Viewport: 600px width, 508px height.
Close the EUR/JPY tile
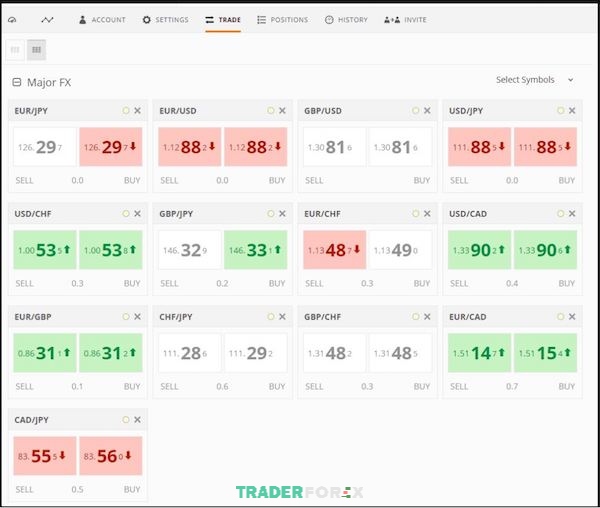tap(137, 111)
